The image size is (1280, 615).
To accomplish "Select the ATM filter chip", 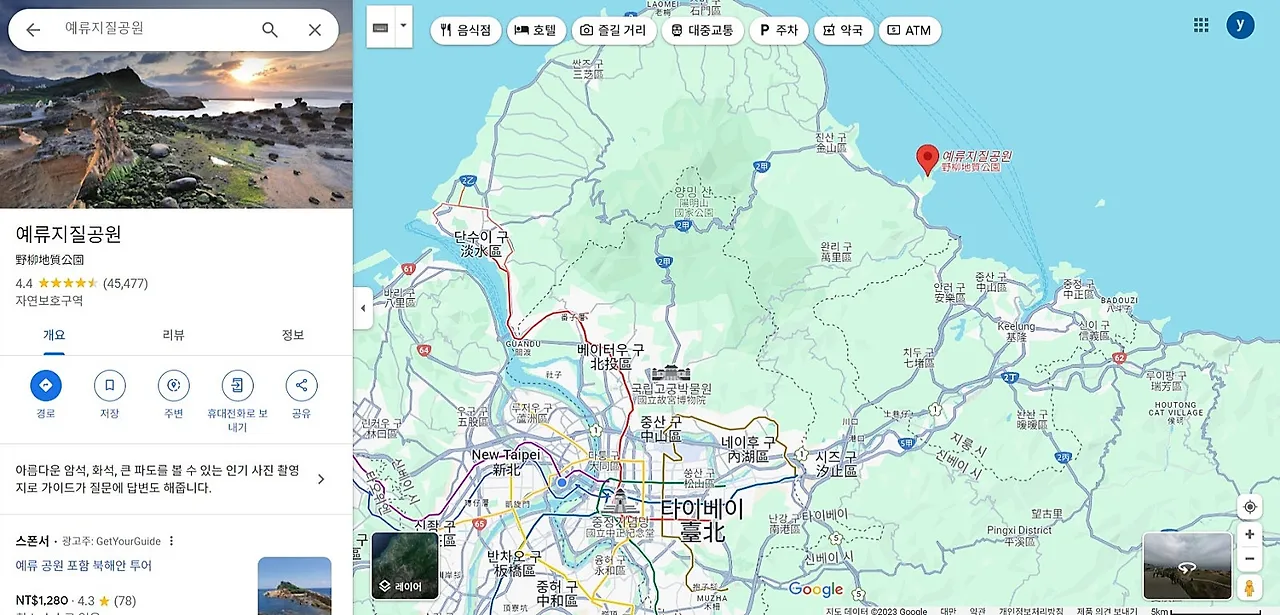I will (909, 30).
